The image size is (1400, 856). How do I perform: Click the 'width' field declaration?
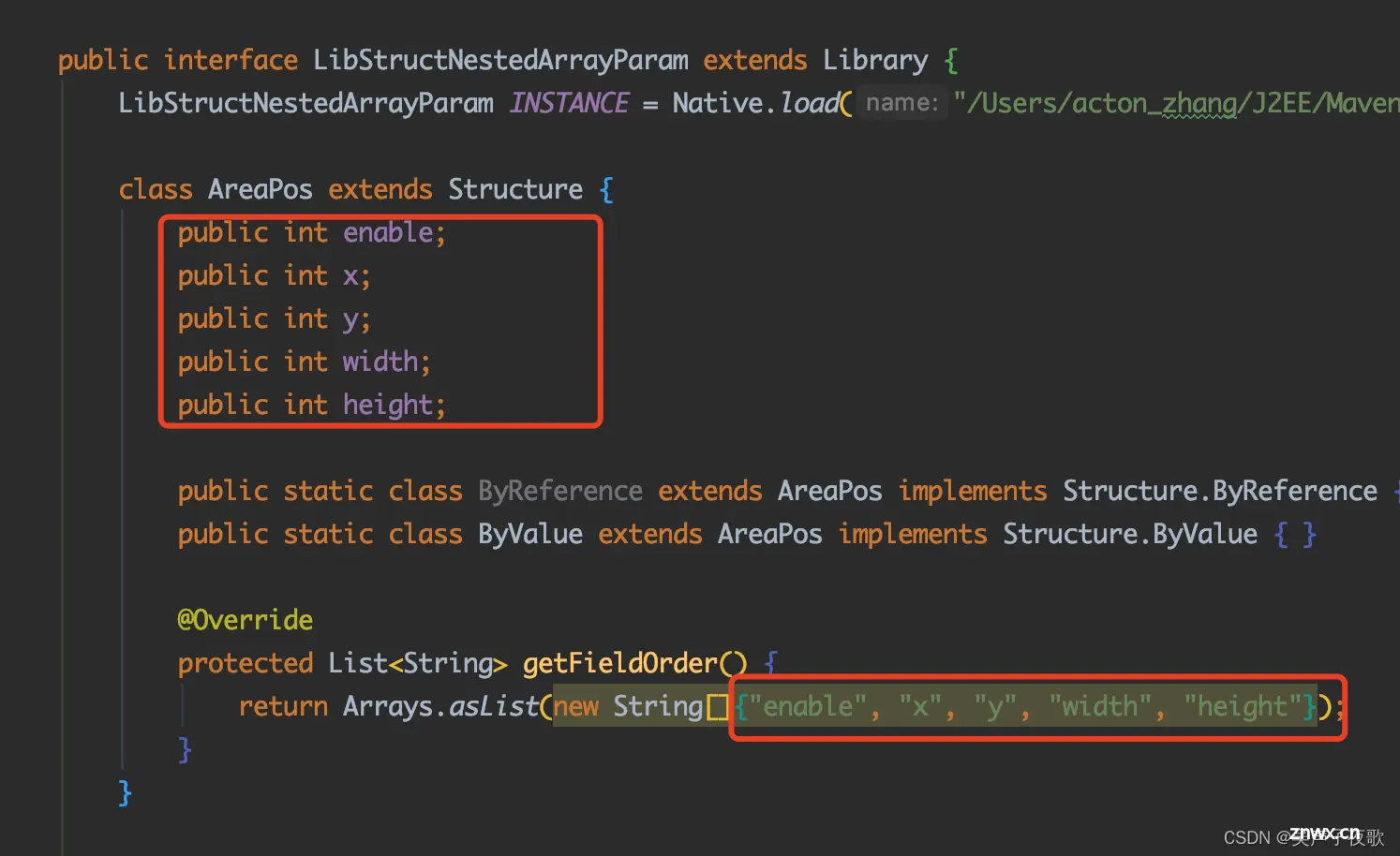coord(305,362)
